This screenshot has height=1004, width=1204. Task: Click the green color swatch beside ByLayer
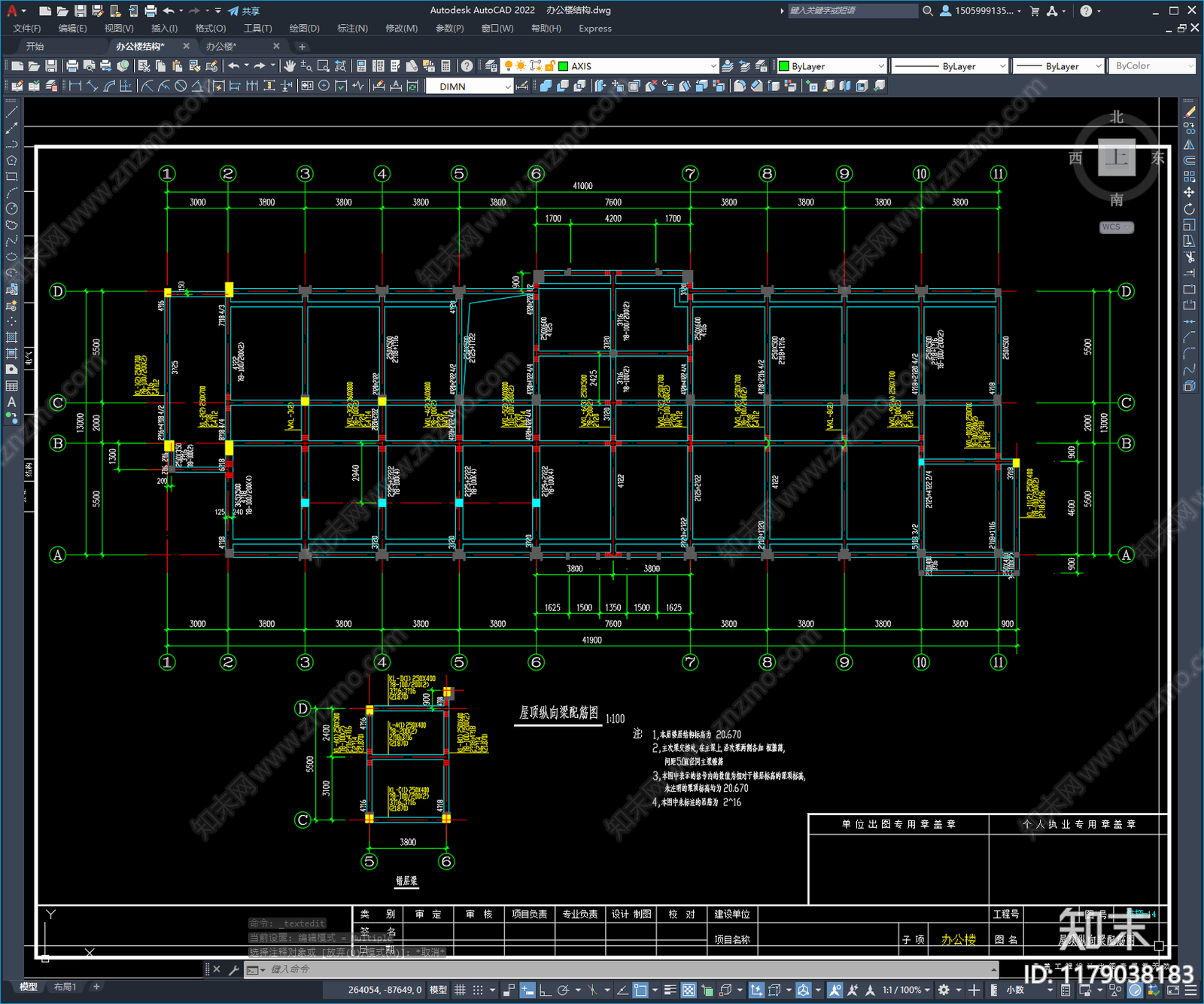pos(783,66)
